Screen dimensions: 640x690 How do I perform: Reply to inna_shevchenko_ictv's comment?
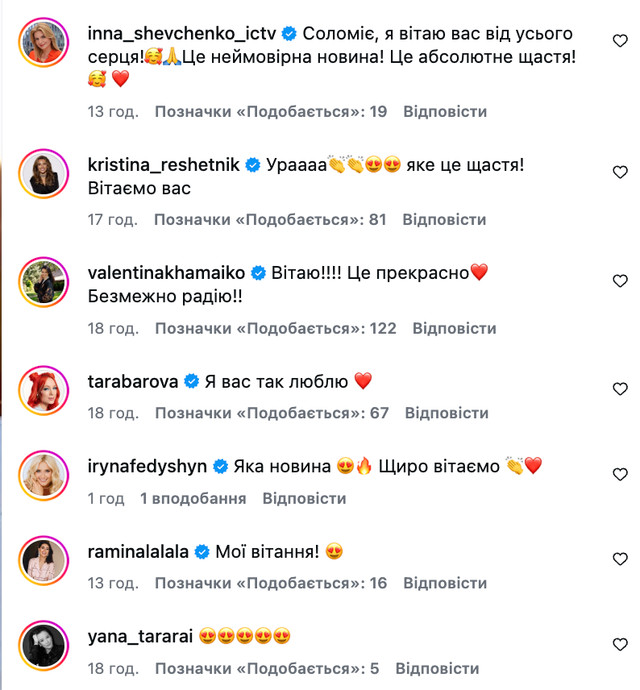point(445,111)
